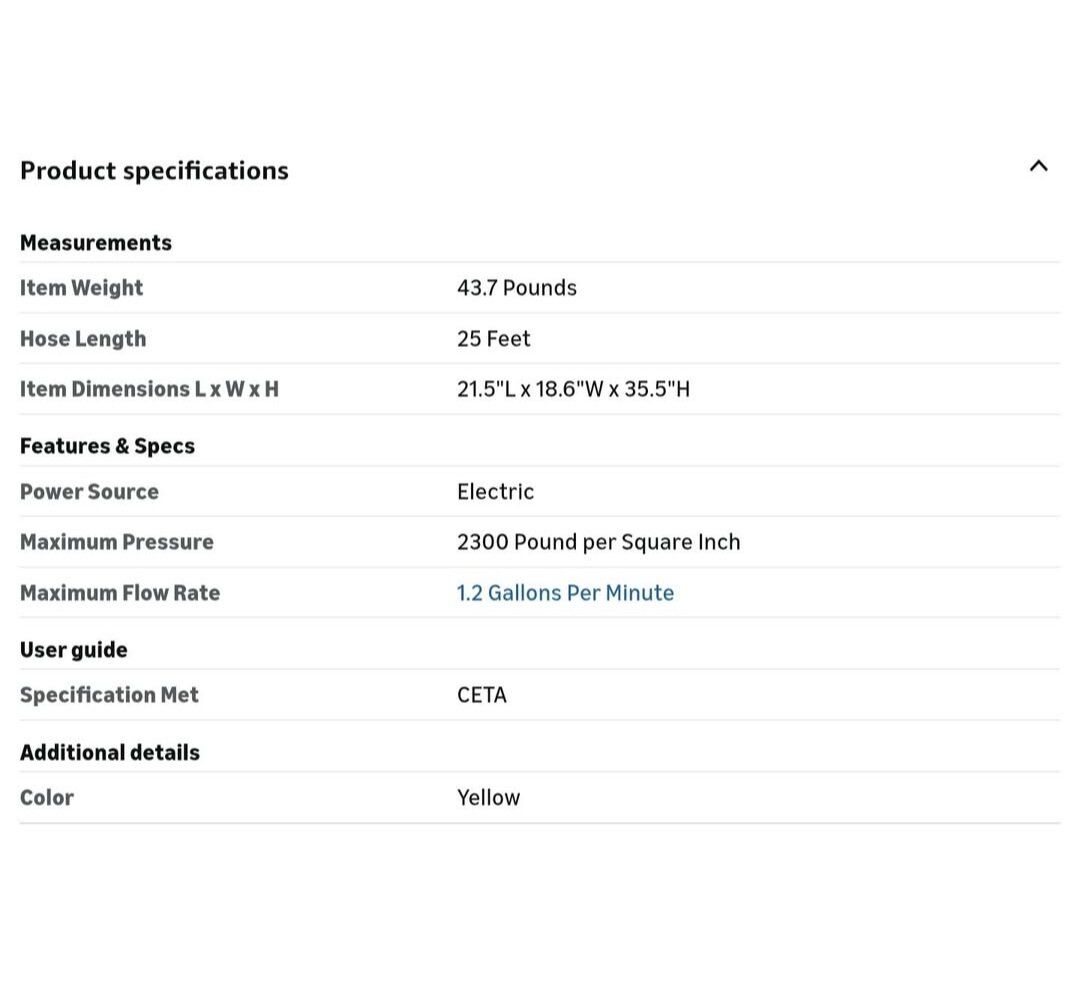Image resolution: width=1080 pixels, height=985 pixels.
Task: Open the 1.2 Gallons Per Minute link
Action: coord(565,592)
